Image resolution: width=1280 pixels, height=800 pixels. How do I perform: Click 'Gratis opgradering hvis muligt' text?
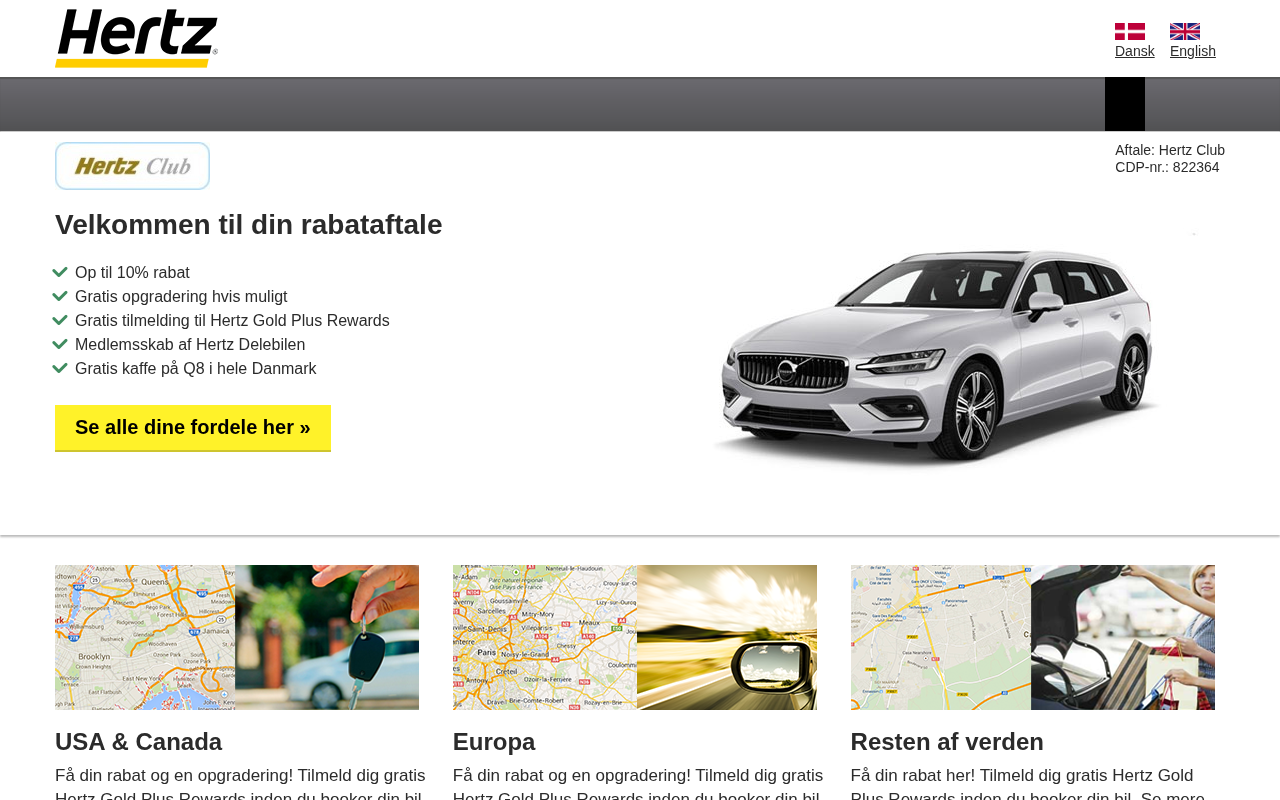181,297
